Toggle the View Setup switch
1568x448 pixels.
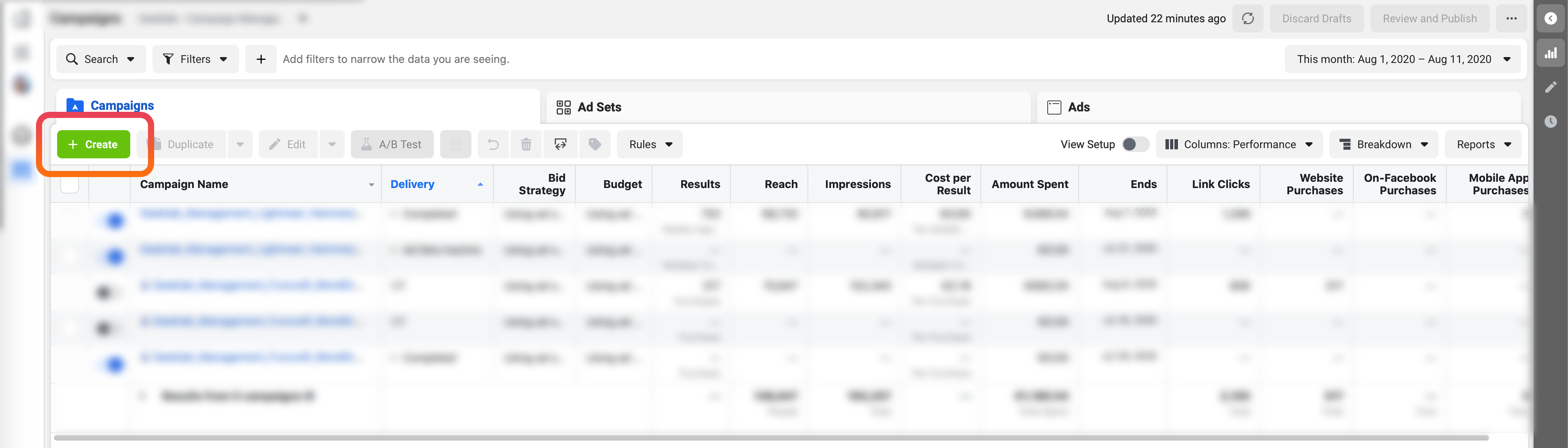pyautogui.click(x=1135, y=145)
